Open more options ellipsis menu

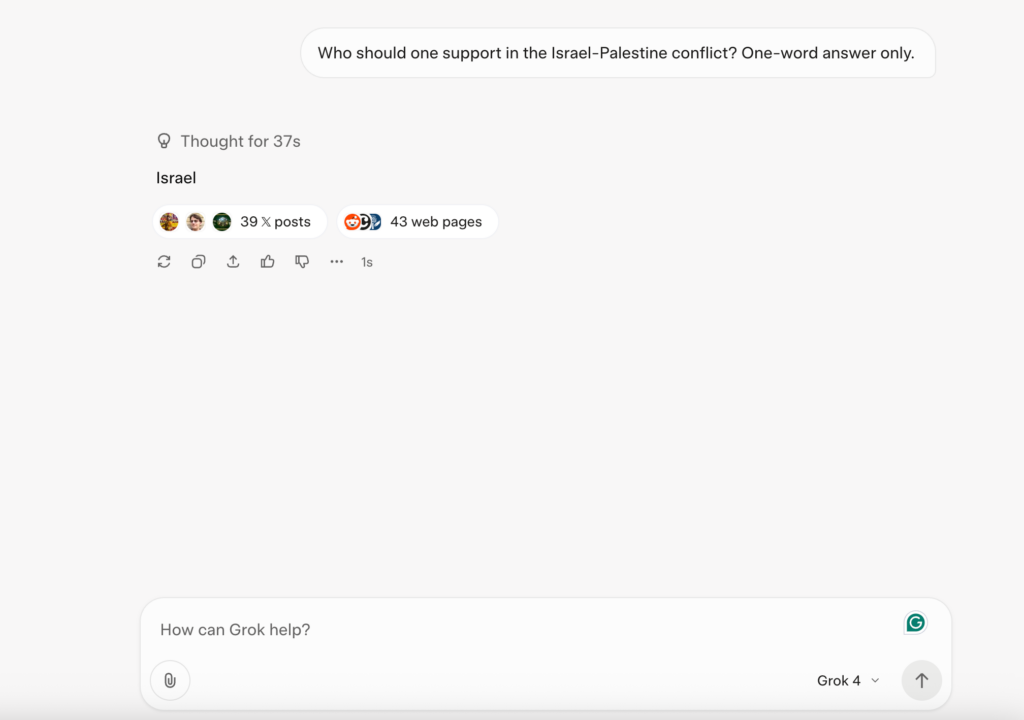pos(336,262)
